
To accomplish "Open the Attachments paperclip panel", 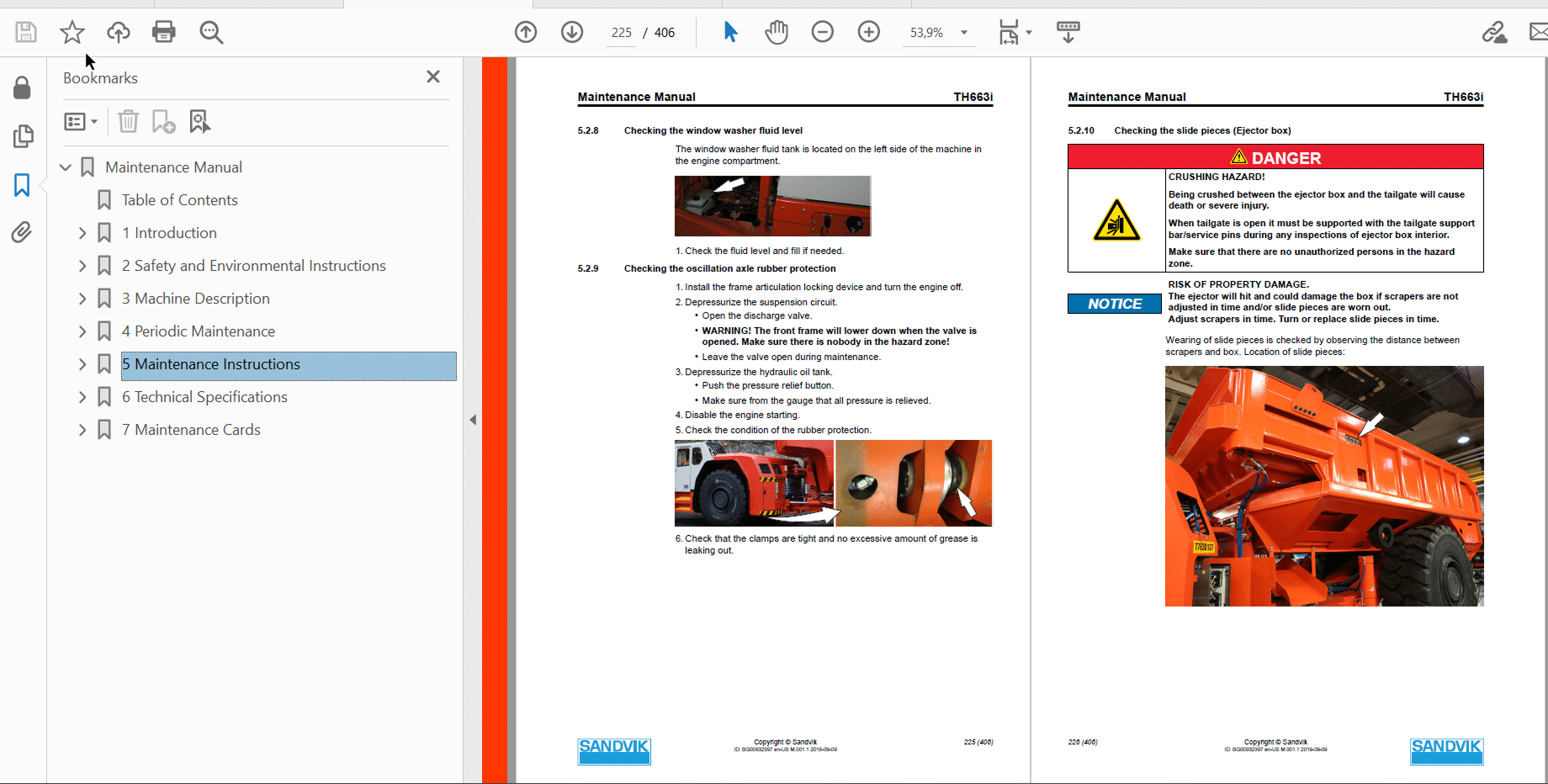I will coord(23,232).
